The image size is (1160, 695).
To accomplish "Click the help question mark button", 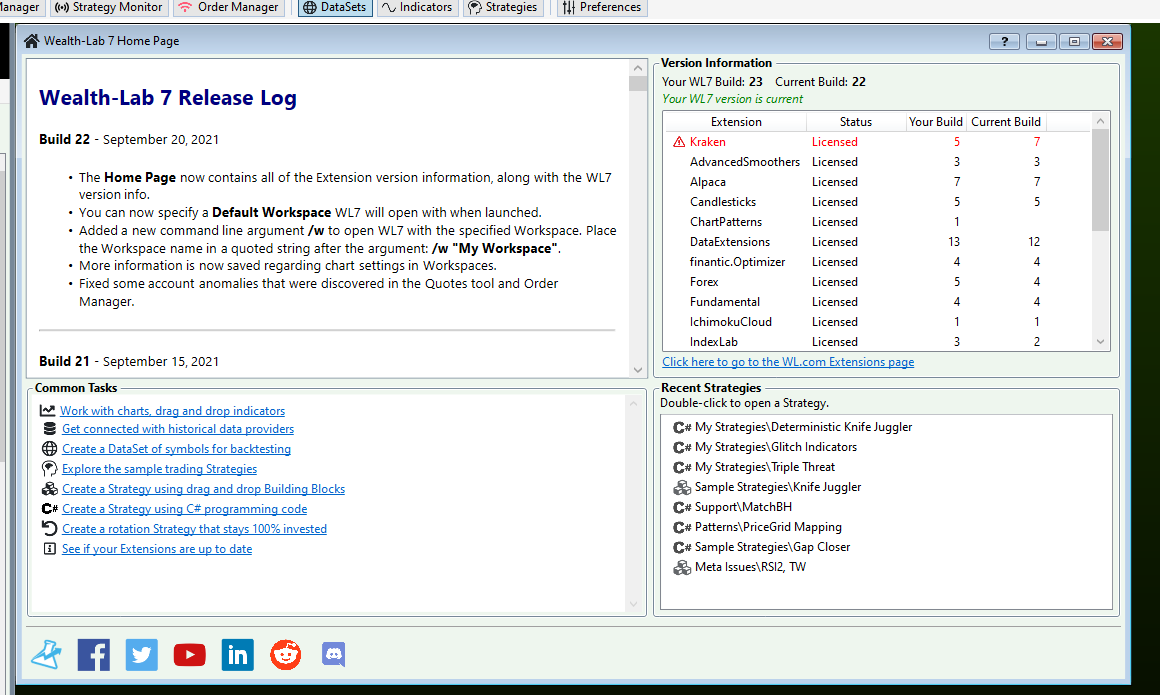I will pos(1003,41).
